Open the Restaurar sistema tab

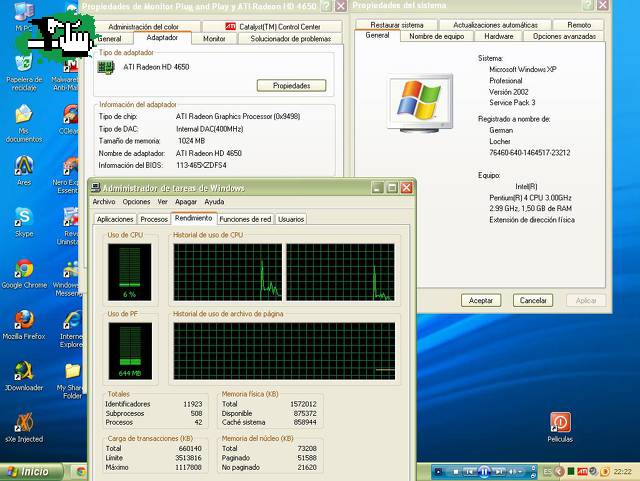(397, 25)
